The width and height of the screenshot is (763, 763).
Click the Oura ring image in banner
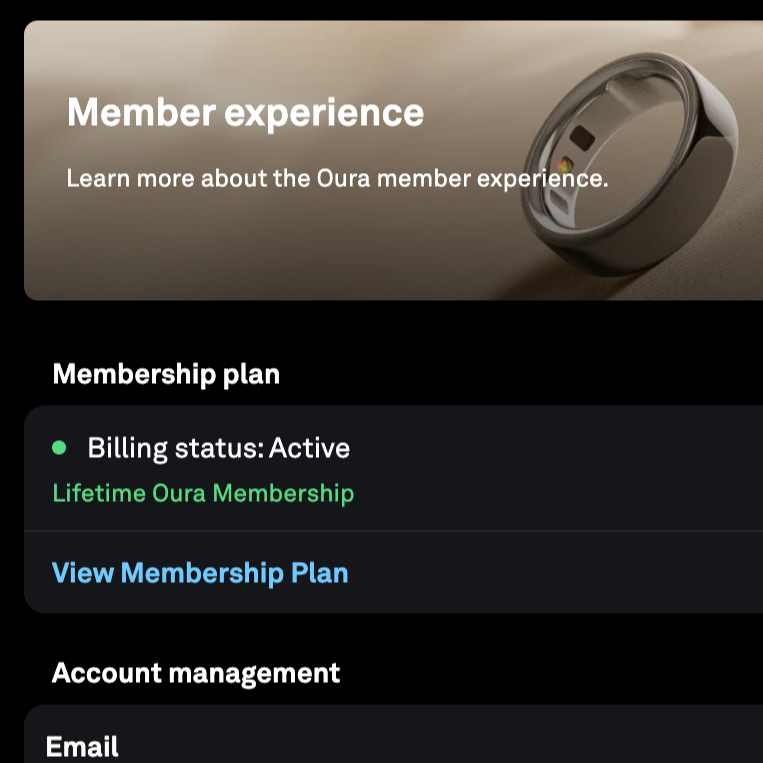(x=640, y=165)
